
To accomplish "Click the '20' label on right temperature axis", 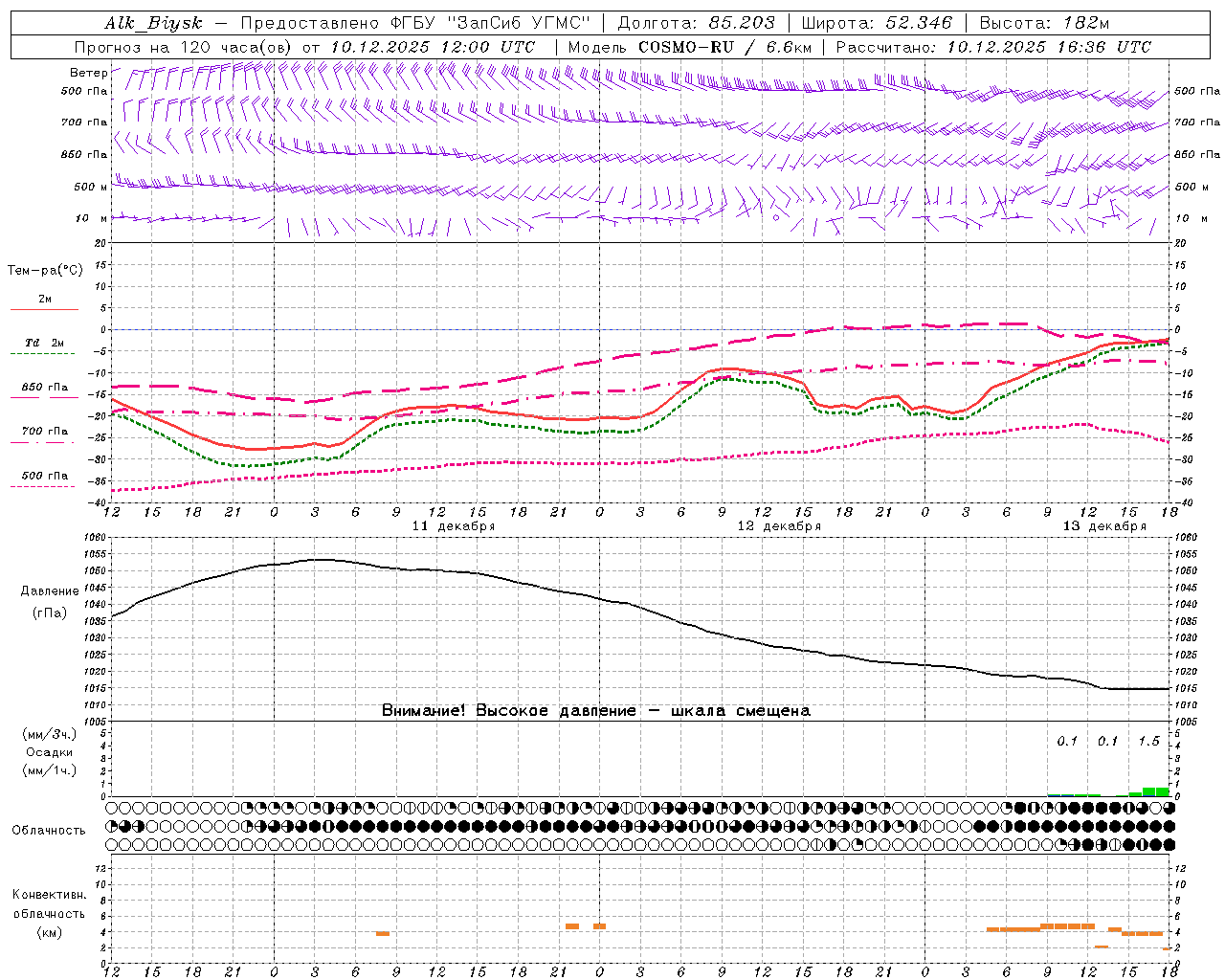I will tap(1180, 243).
